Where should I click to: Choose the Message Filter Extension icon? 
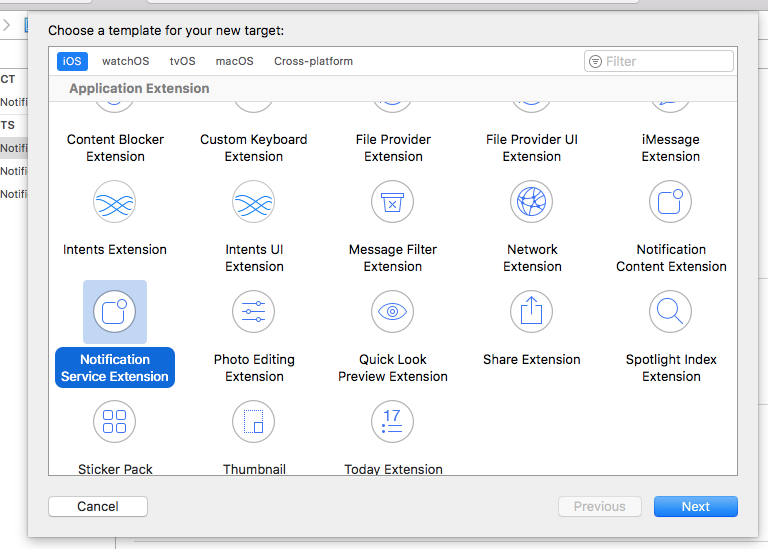click(x=392, y=202)
